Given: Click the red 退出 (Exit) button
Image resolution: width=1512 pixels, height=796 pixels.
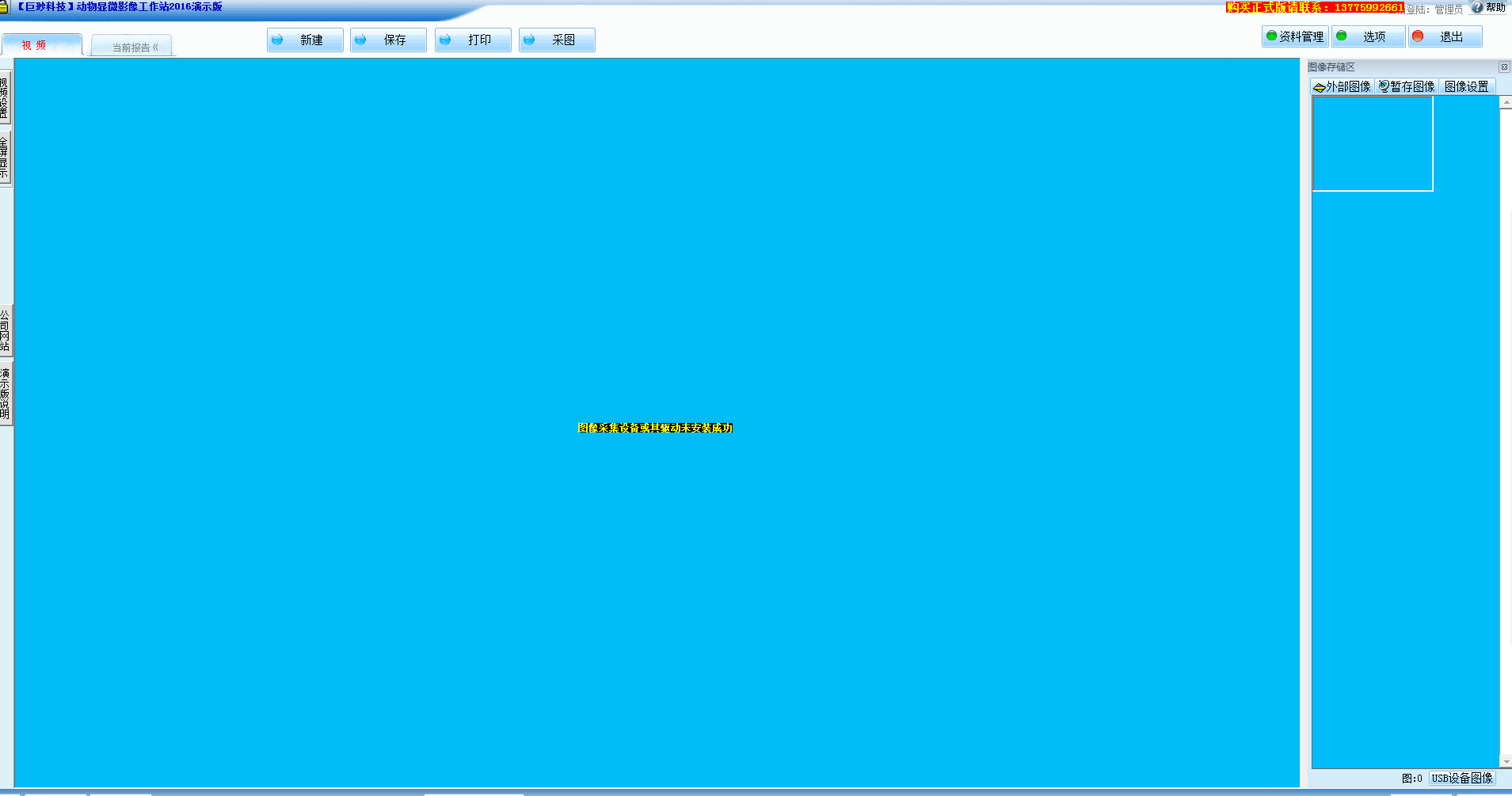Looking at the screenshot, I should point(1445,36).
